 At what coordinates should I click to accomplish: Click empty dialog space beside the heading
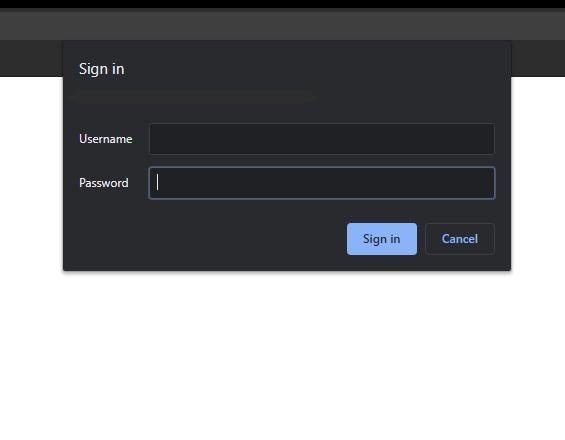pos(317,69)
